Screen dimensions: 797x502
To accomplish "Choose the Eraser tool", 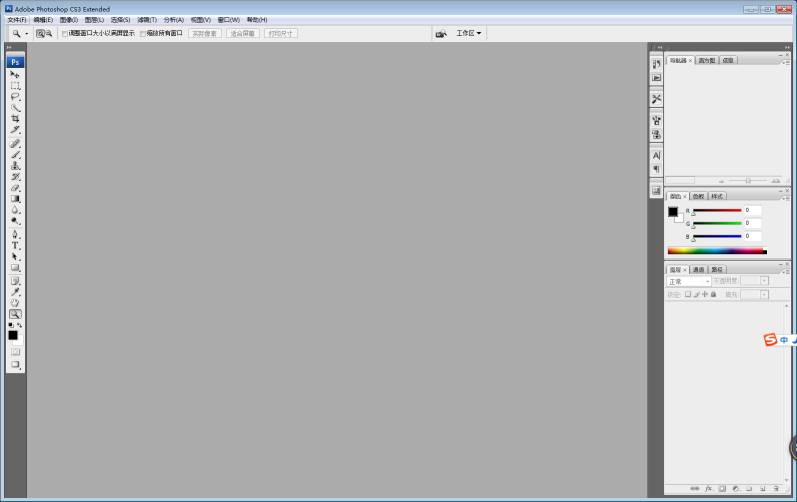I will click(15, 188).
